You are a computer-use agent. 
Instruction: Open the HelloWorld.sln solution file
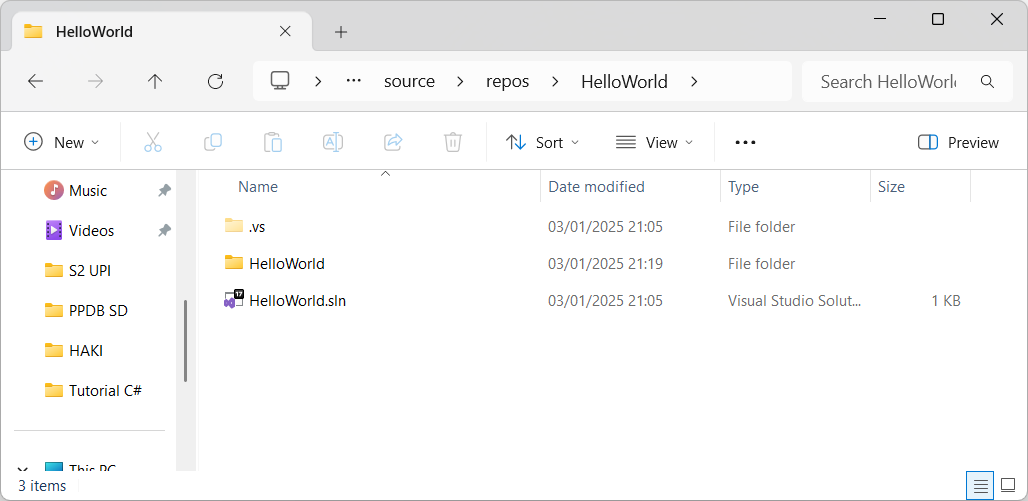click(x=297, y=300)
